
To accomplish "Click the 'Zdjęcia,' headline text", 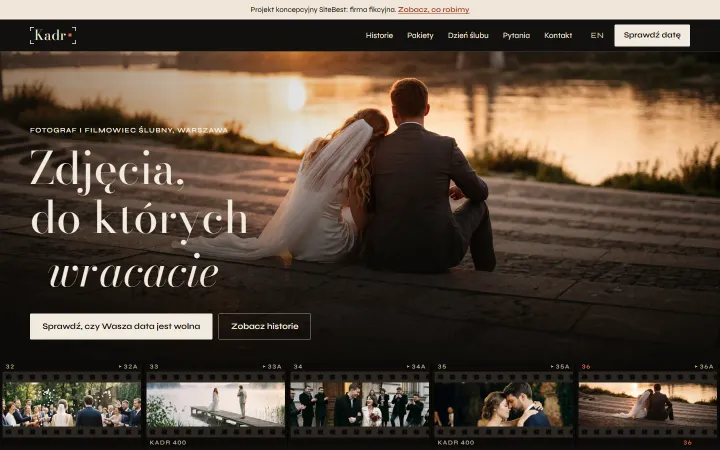I will click(x=107, y=171).
